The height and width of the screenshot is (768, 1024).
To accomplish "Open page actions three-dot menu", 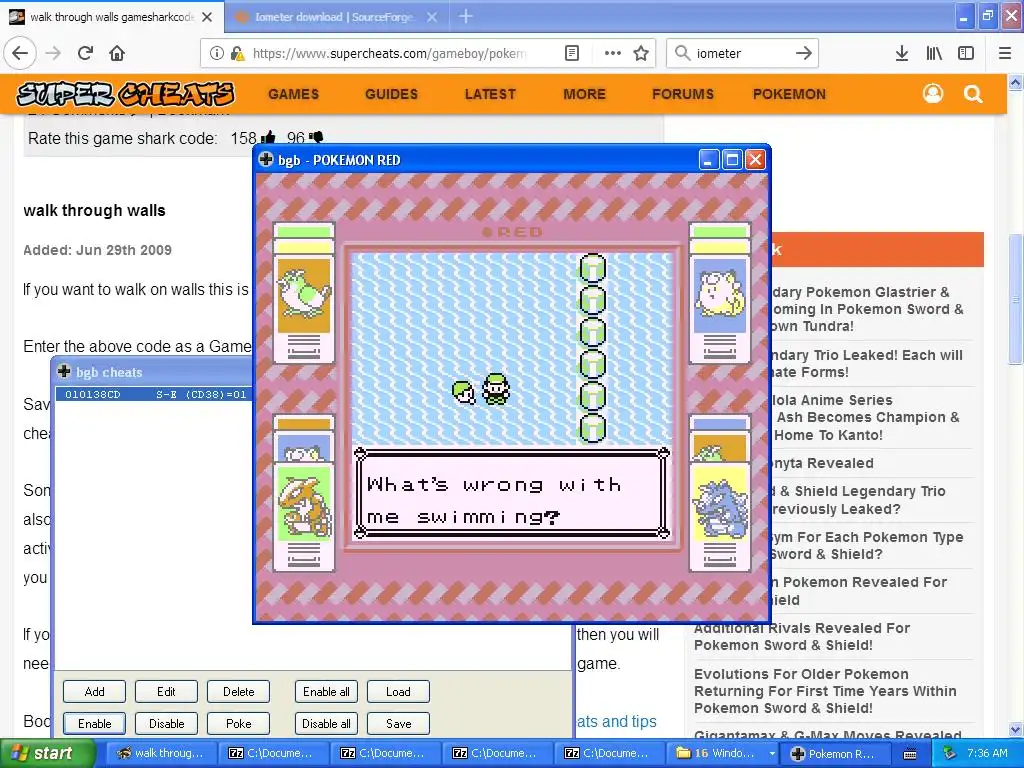I will click(x=612, y=53).
